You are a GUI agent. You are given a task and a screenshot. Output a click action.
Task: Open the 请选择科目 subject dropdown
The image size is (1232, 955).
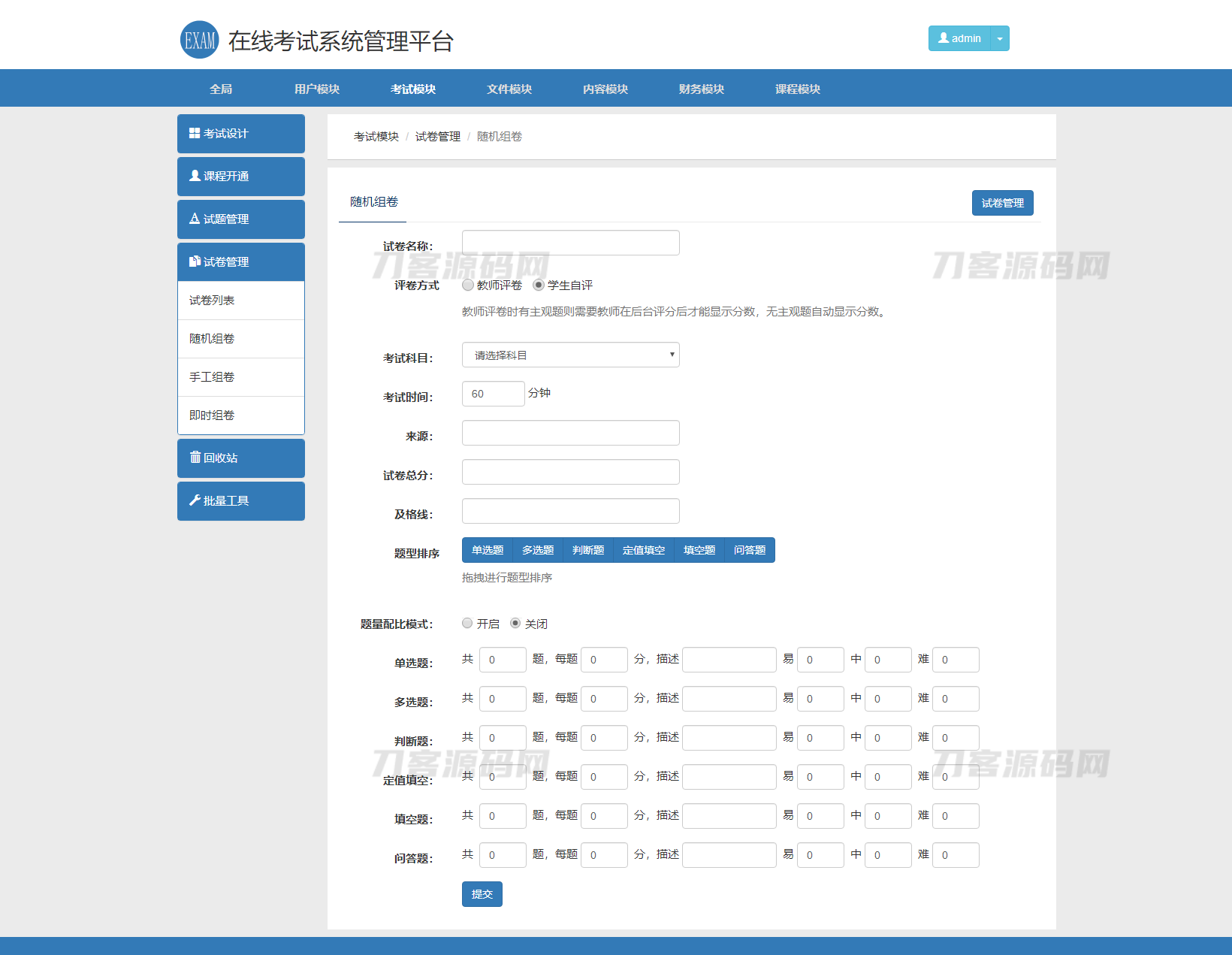[570, 355]
